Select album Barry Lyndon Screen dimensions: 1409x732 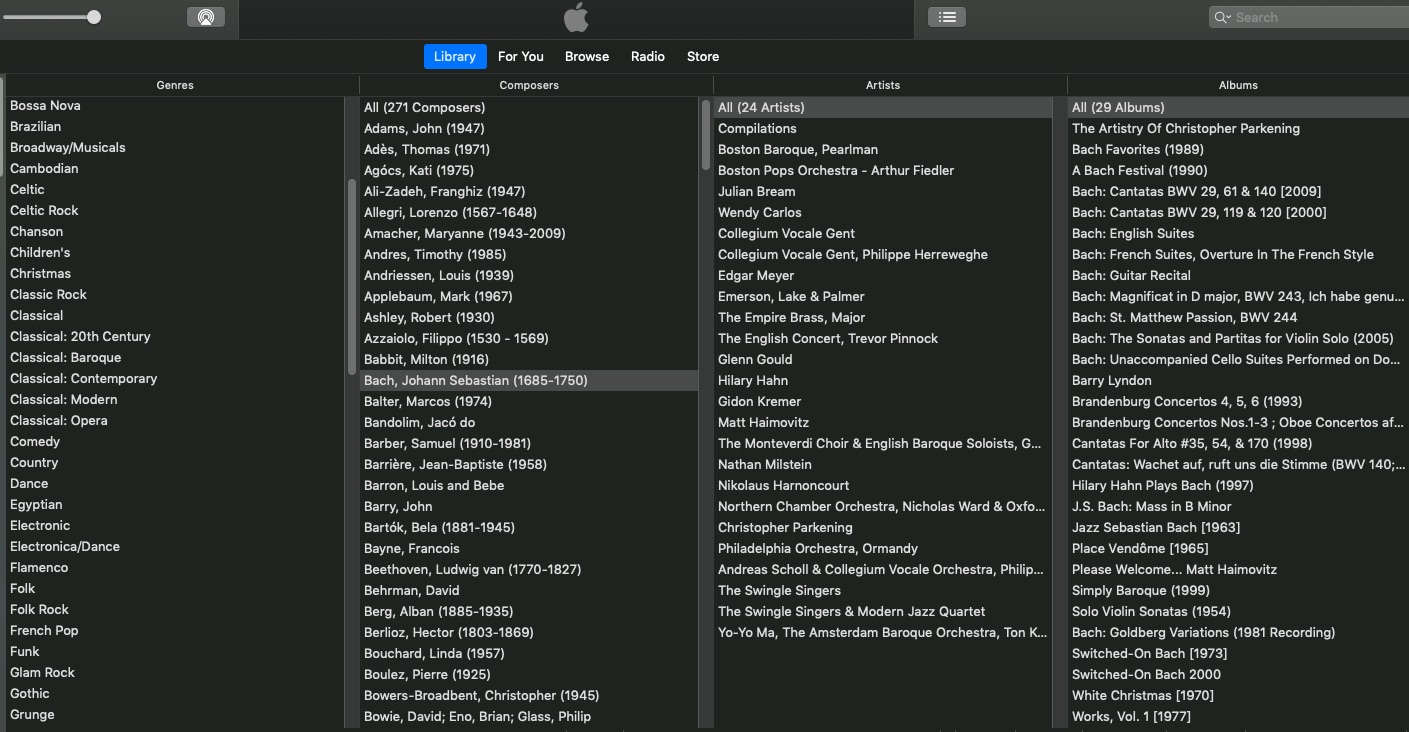click(1112, 380)
